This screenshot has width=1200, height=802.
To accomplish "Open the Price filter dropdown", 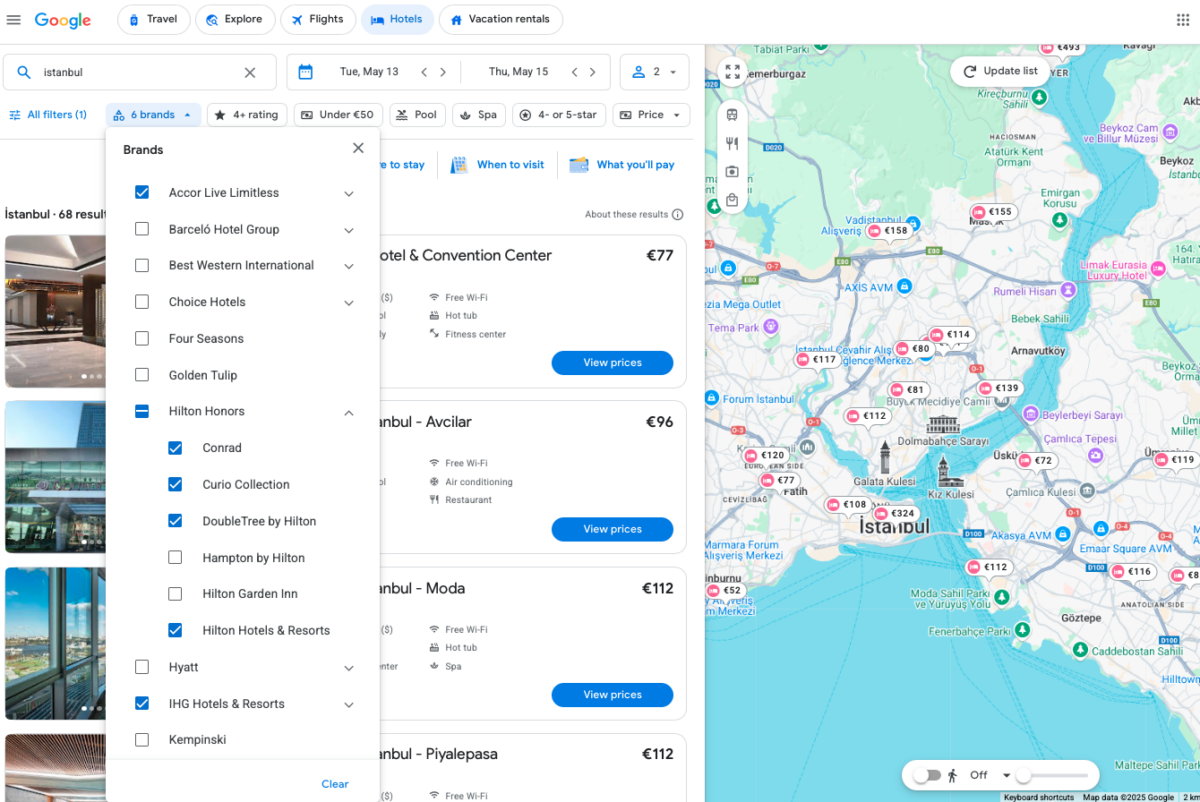I will click(x=651, y=115).
